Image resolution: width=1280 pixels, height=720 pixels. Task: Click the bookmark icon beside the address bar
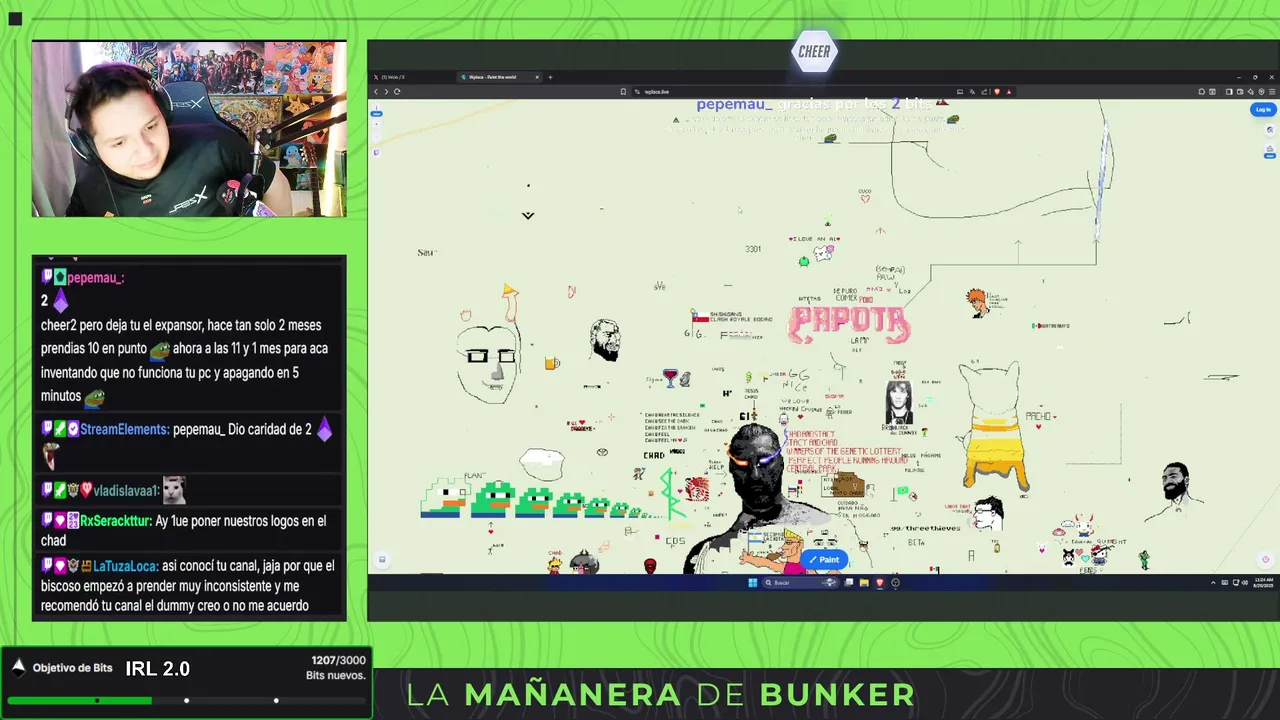click(623, 91)
